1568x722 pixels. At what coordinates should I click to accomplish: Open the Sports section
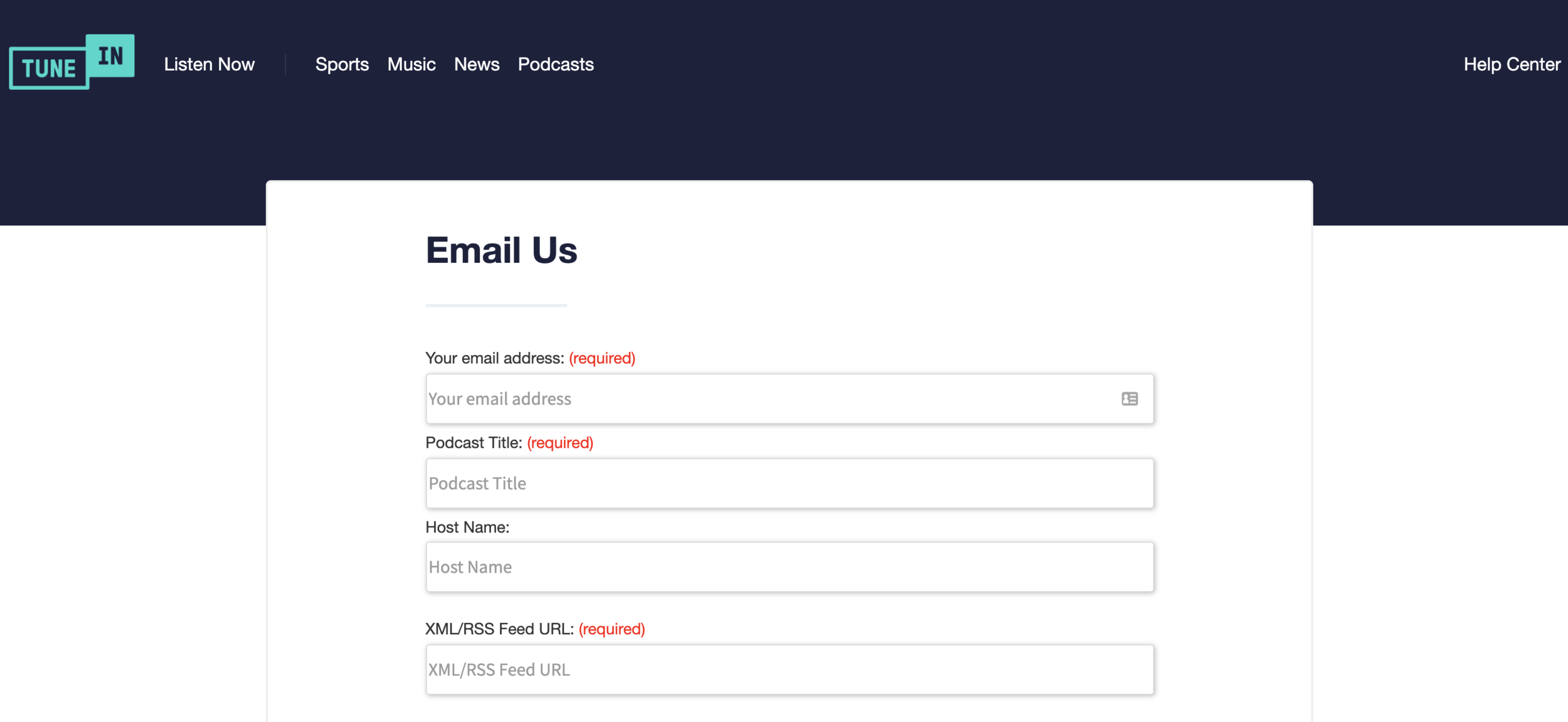(x=342, y=65)
